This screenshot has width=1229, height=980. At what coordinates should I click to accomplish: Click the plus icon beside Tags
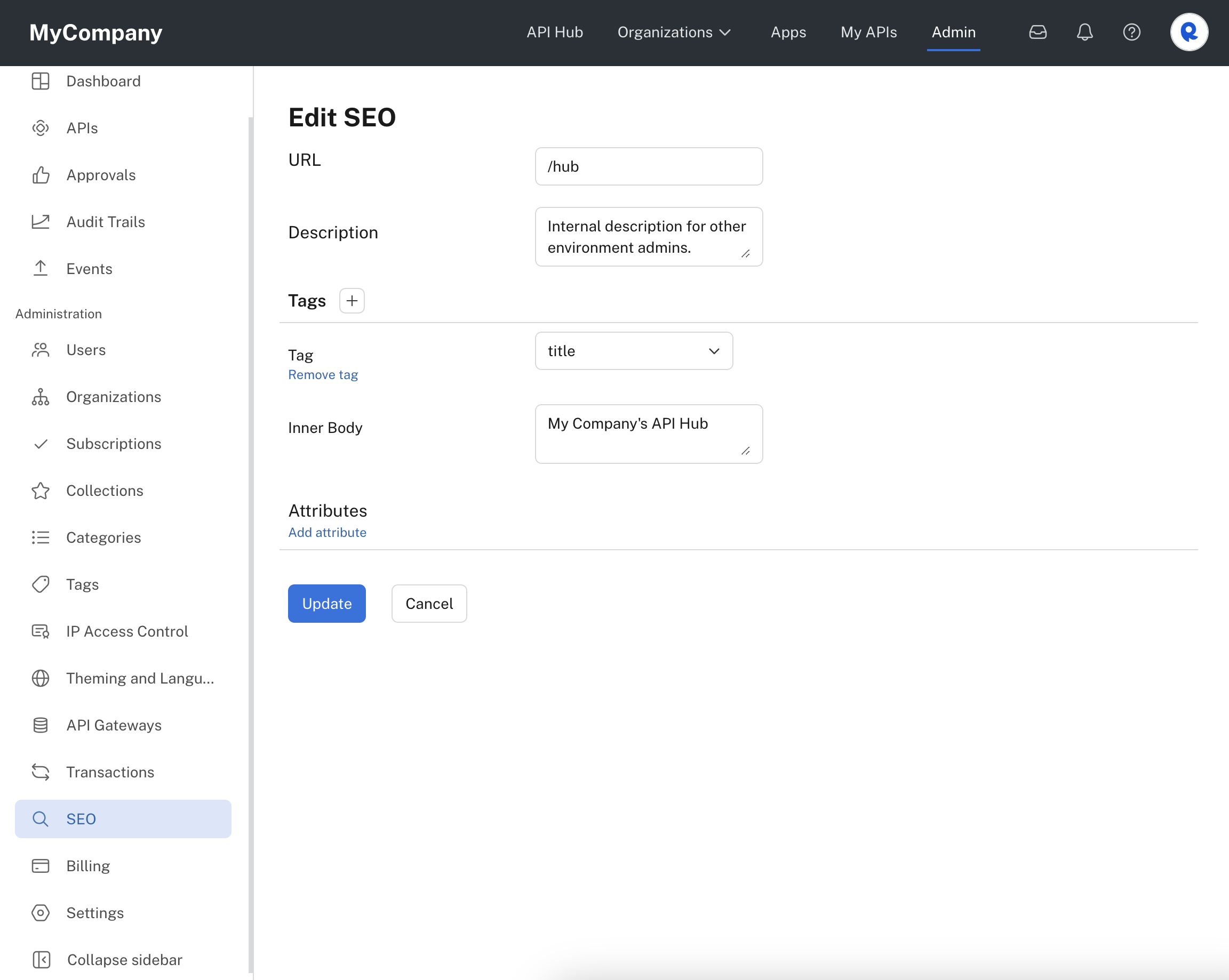coord(352,300)
